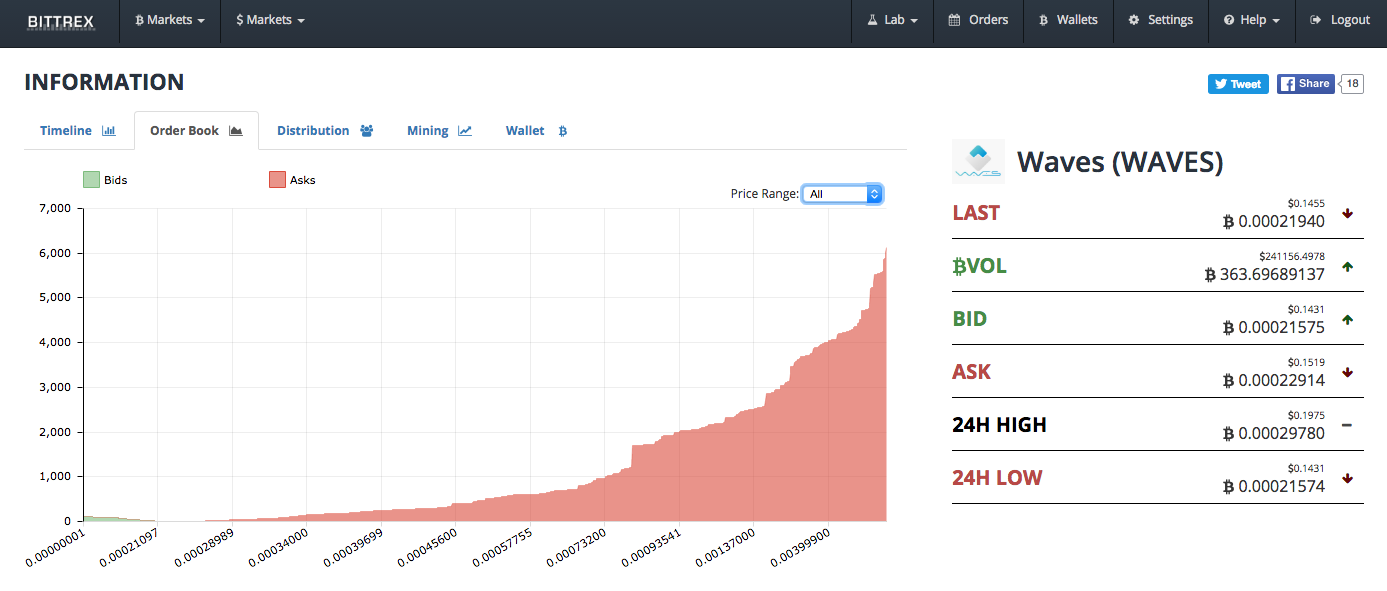The height and width of the screenshot is (591, 1387).
Task: Go to the Orders page
Action: [x=978, y=20]
